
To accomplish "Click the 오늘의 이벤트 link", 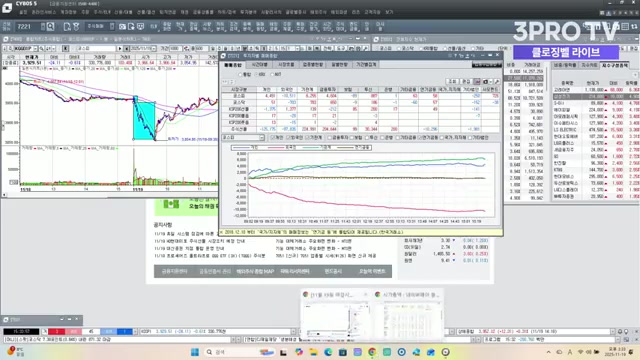I will [x=372, y=271].
